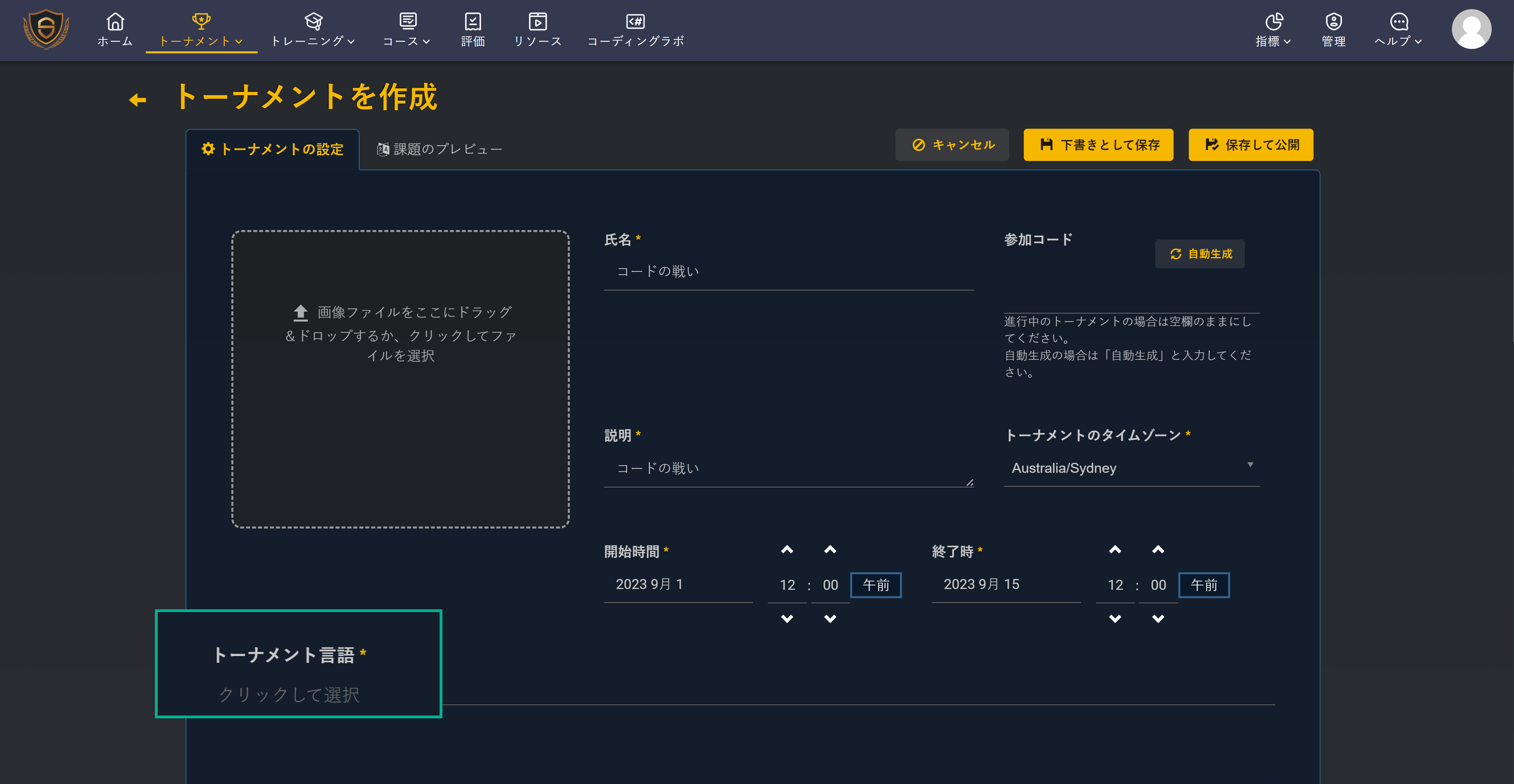The height and width of the screenshot is (784, 1514).
Task: Open the user profile avatar
Action: pyautogui.click(x=1471, y=29)
